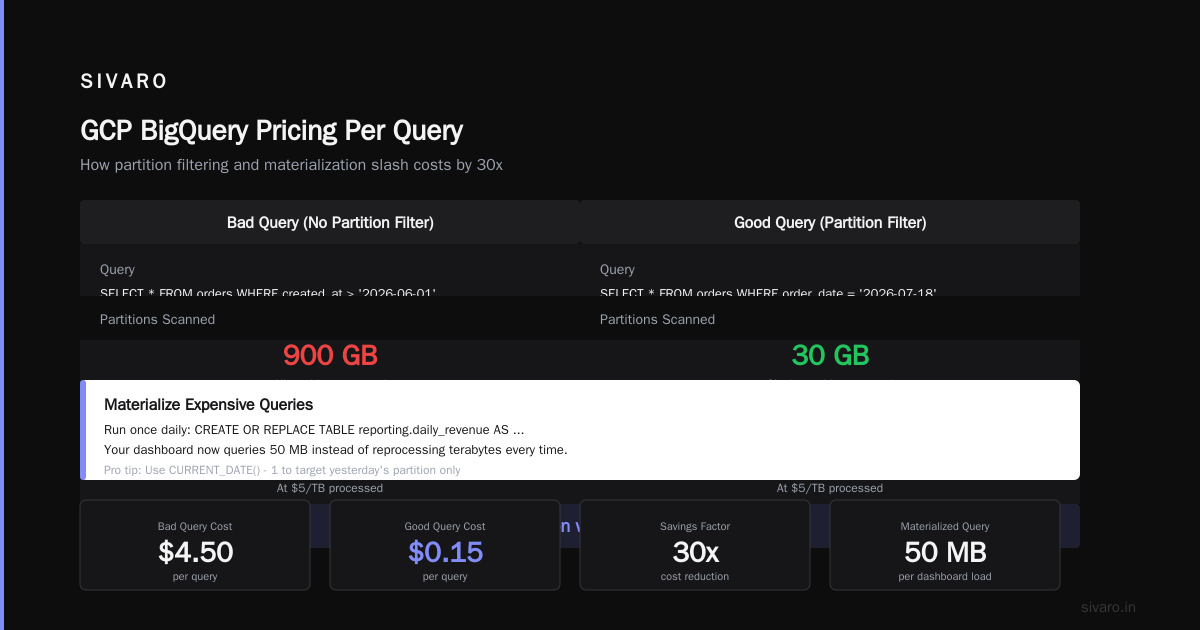
Task: Click the 900 GB scanned value
Action: coord(330,355)
